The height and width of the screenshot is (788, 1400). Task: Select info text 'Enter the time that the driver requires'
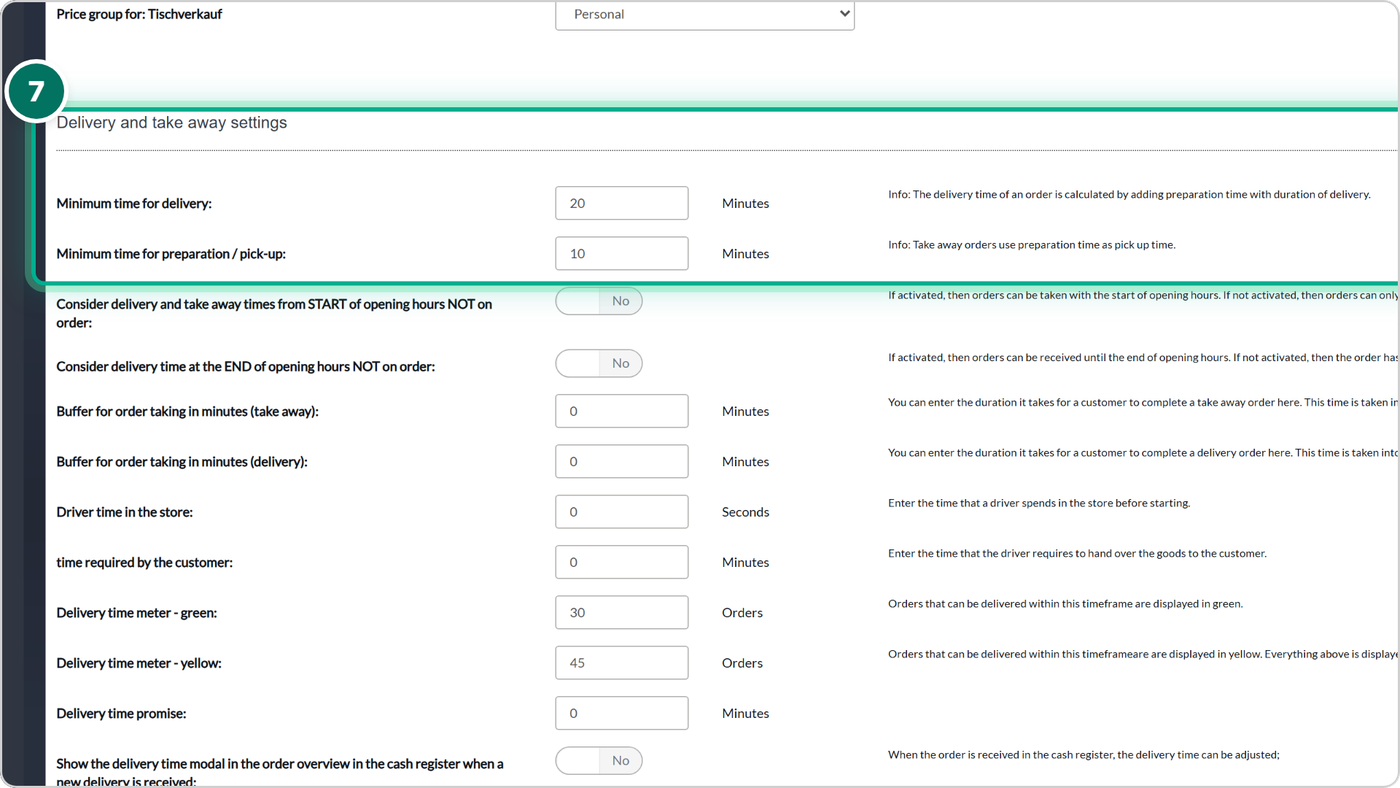click(x=1077, y=553)
